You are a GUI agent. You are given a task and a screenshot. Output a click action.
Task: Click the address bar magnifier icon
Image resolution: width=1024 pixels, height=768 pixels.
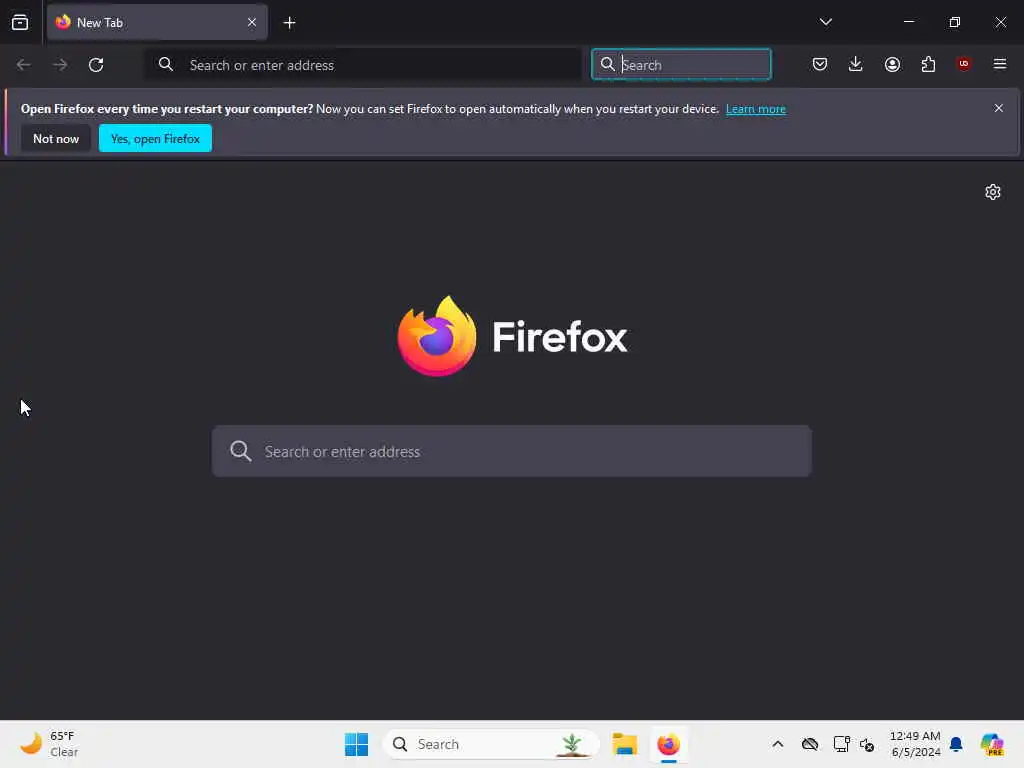pos(166,64)
